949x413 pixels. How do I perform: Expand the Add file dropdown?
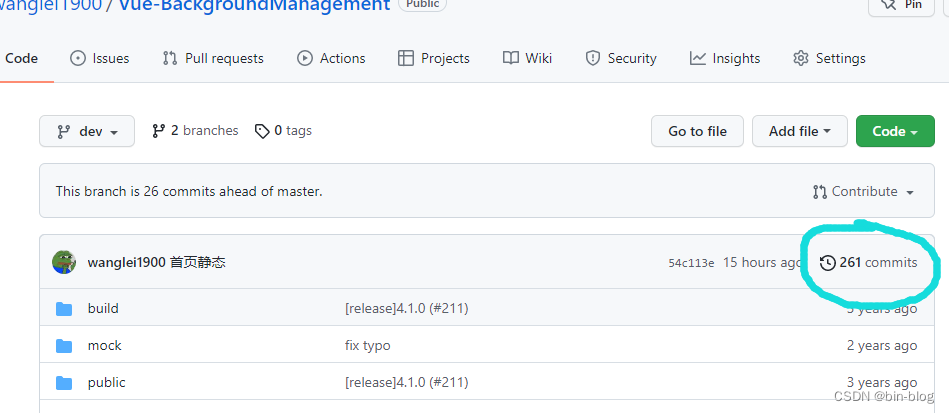[800, 131]
